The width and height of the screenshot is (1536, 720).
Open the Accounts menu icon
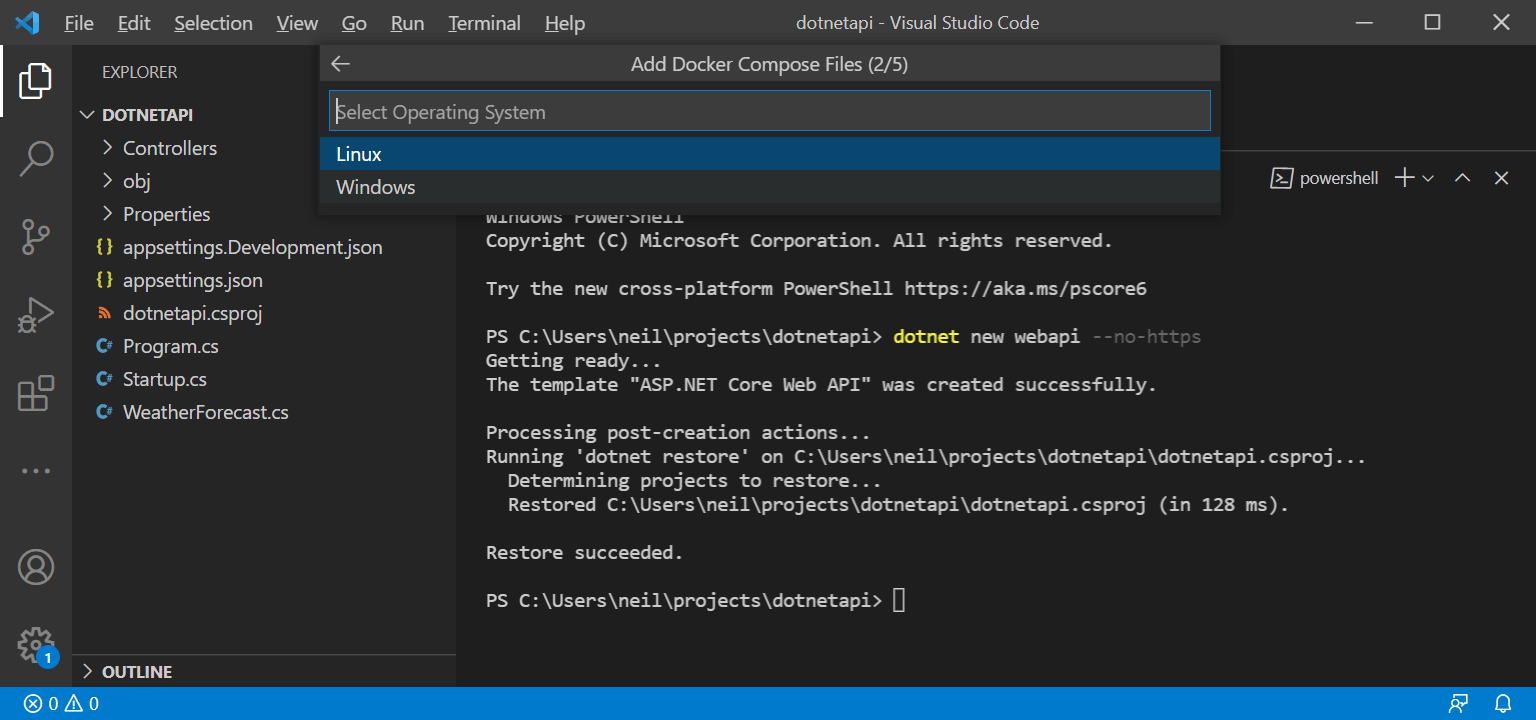pos(36,567)
